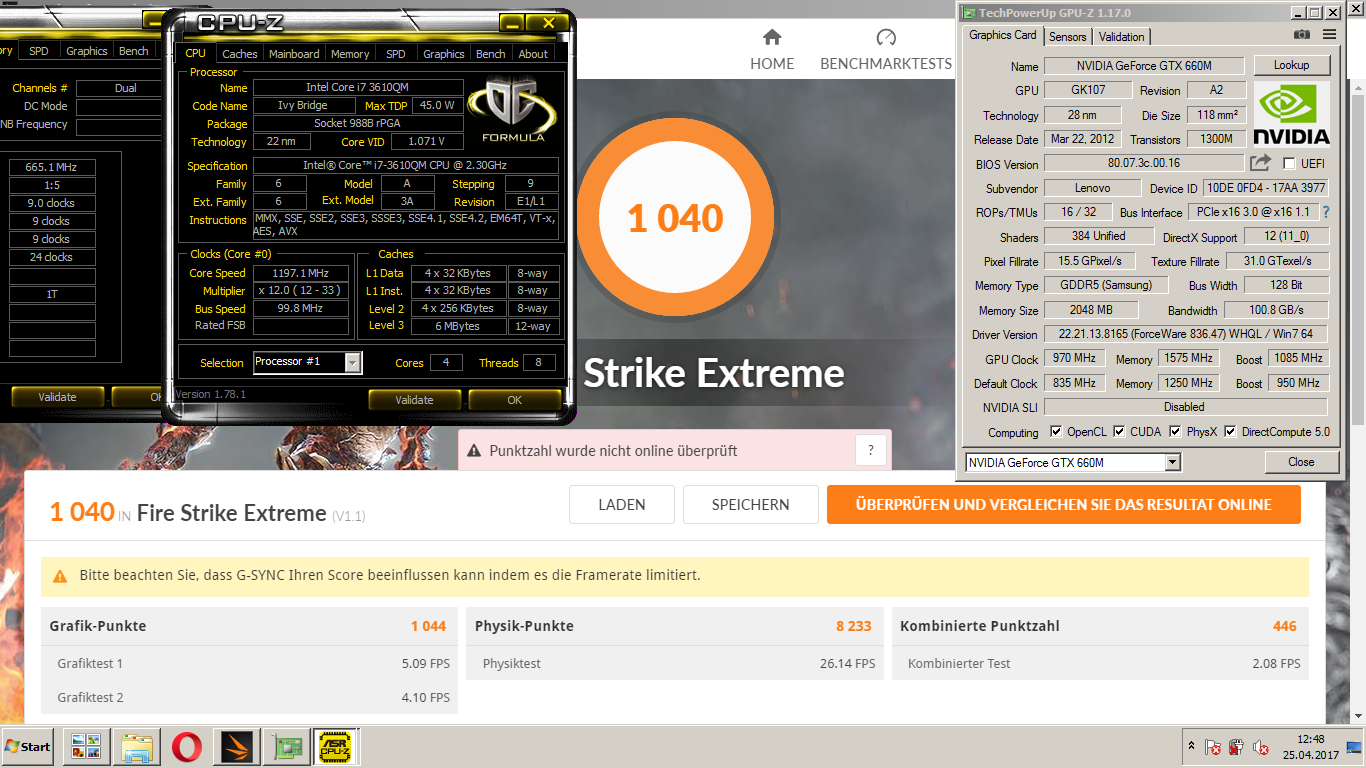Switch to ASR CPU-Z in the taskbar
This screenshot has height=768, width=1366.
click(336, 747)
